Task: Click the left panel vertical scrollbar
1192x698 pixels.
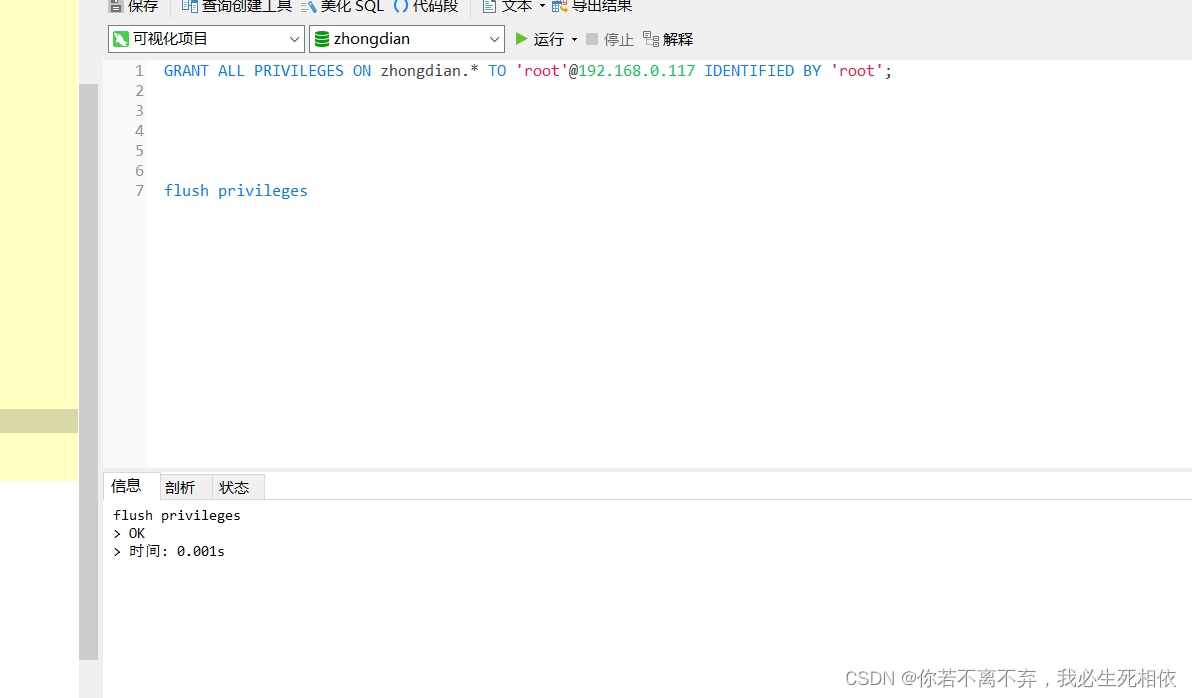Action: (89, 372)
